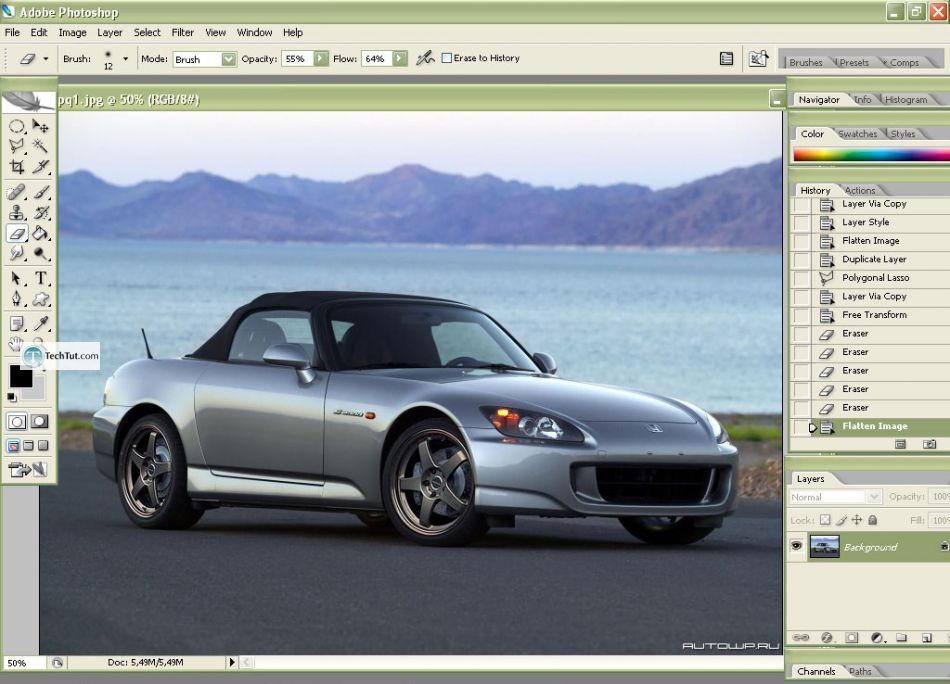Click the default colors mini icon
This screenshot has height=684, width=950.
pos(12,397)
